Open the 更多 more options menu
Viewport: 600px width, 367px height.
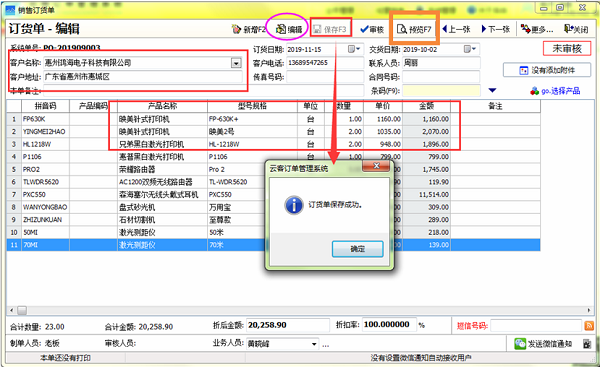point(537,29)
